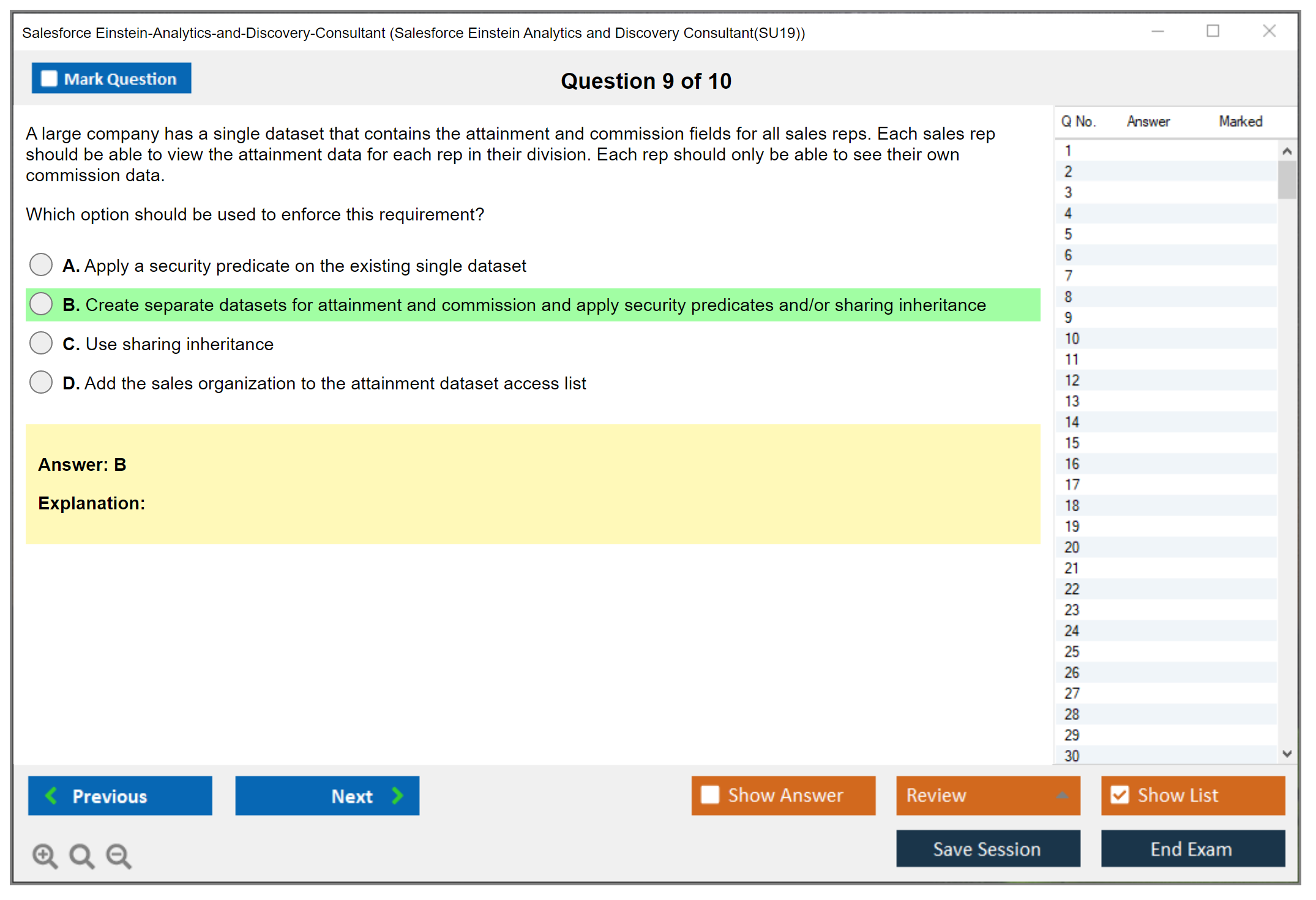Click the zoom in magnifier icon
Viewport: 1316px width, 900px height.
pyautogui.click(x=45, y=855)
